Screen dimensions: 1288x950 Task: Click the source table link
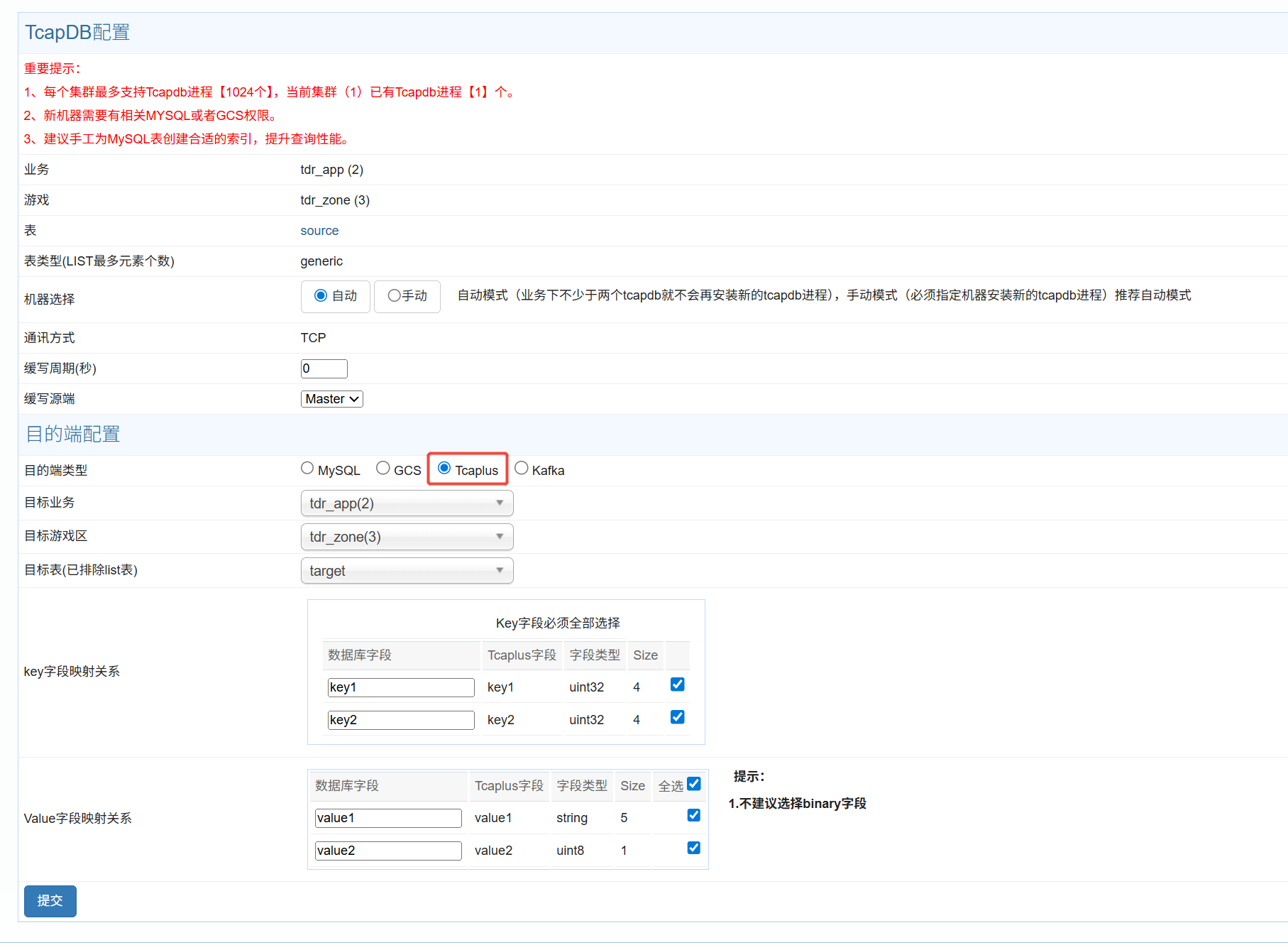[319, 231]
